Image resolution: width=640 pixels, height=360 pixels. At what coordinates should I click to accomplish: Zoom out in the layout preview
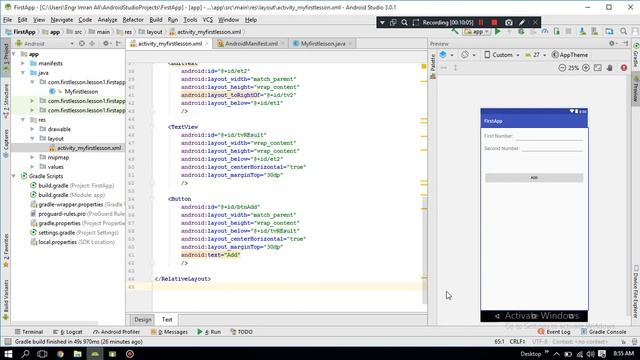[x=562, y=68]
